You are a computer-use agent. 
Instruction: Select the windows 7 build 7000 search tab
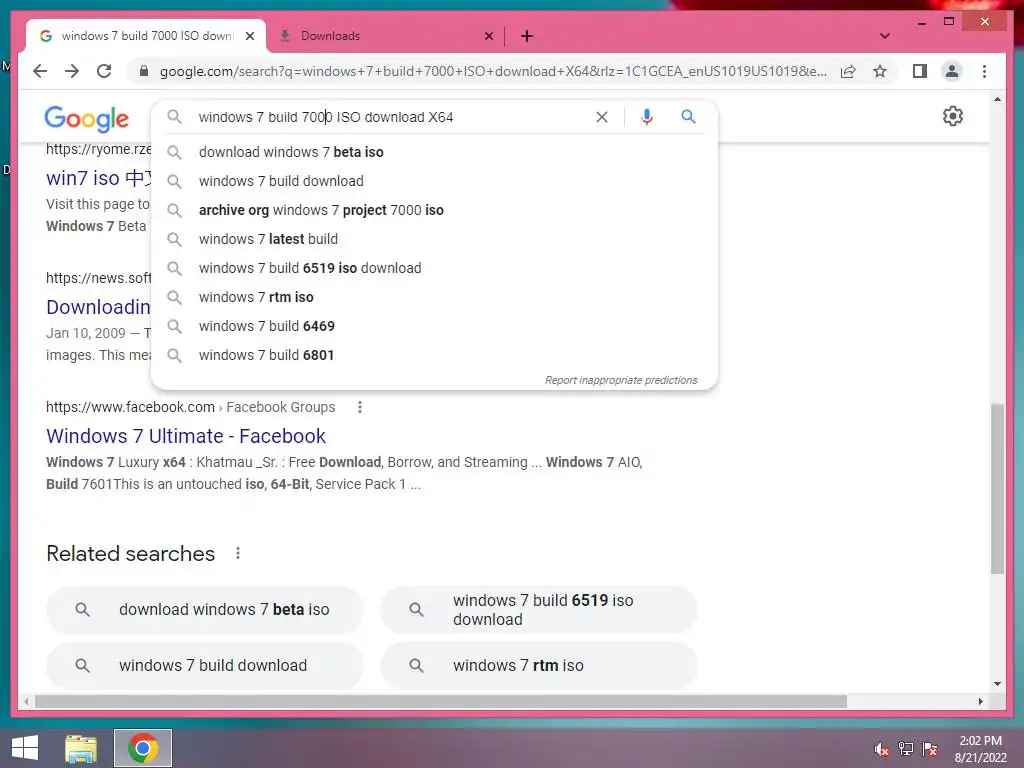[146, 36]
